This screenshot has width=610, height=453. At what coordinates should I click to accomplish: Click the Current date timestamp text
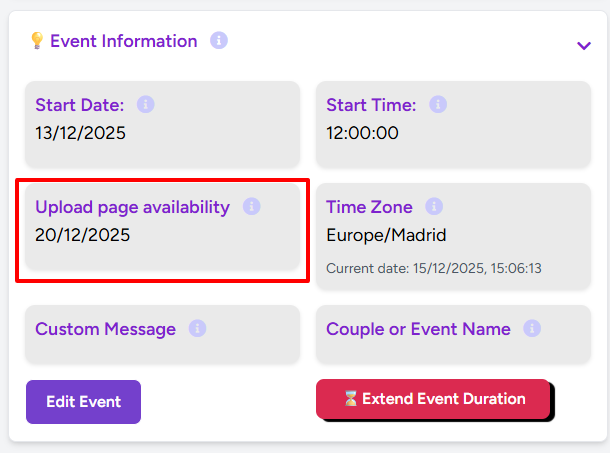click(x=434, y=269)
